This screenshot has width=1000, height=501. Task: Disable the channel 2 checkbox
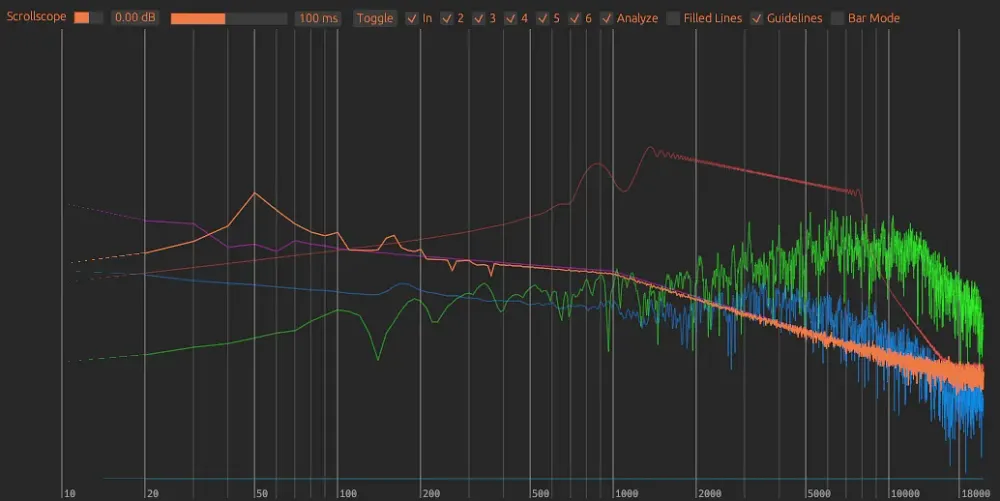click(447, 18)
